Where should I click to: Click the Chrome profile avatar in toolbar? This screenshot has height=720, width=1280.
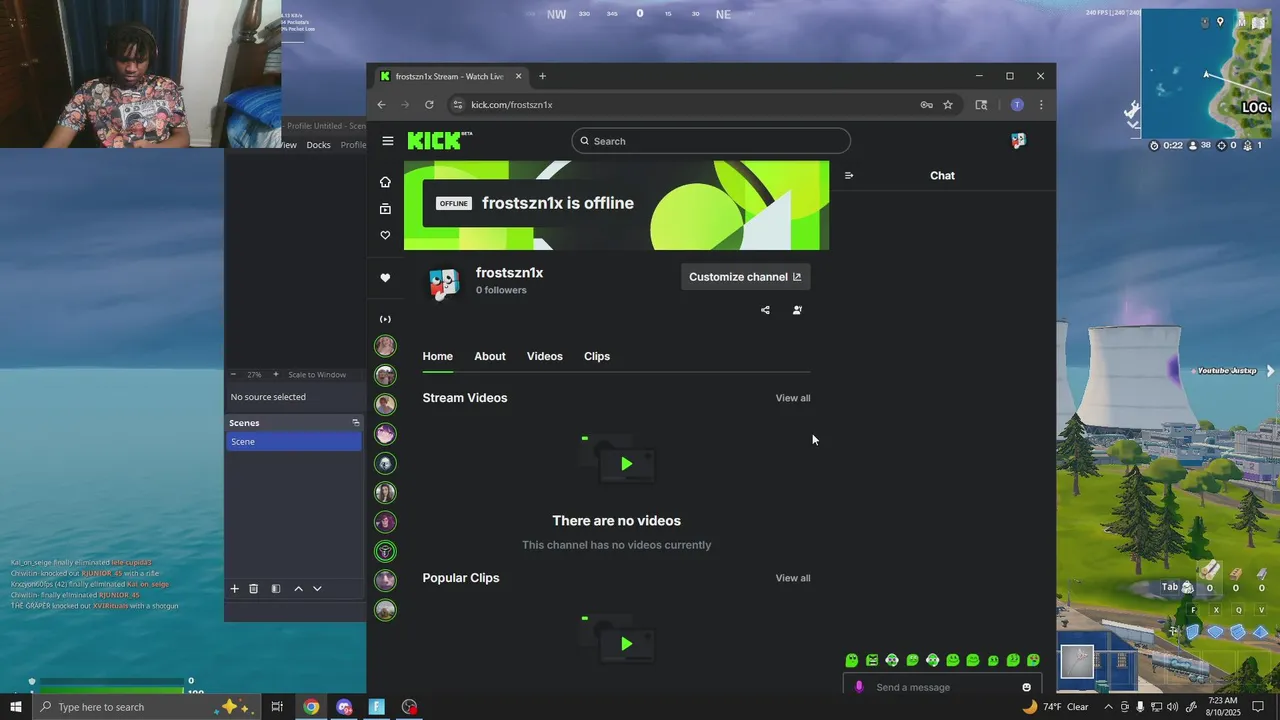click(x=1017, y=104)
